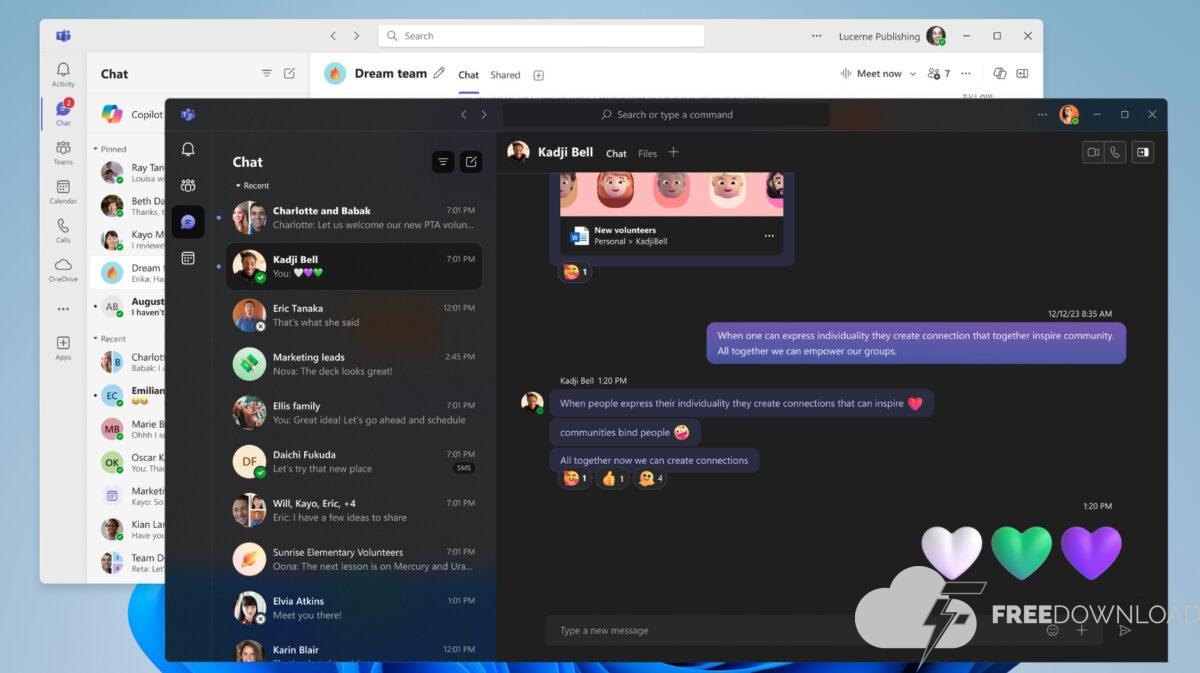Switch to the Files tab
The height and width of the screenshot is (673, 1200).
647,154
